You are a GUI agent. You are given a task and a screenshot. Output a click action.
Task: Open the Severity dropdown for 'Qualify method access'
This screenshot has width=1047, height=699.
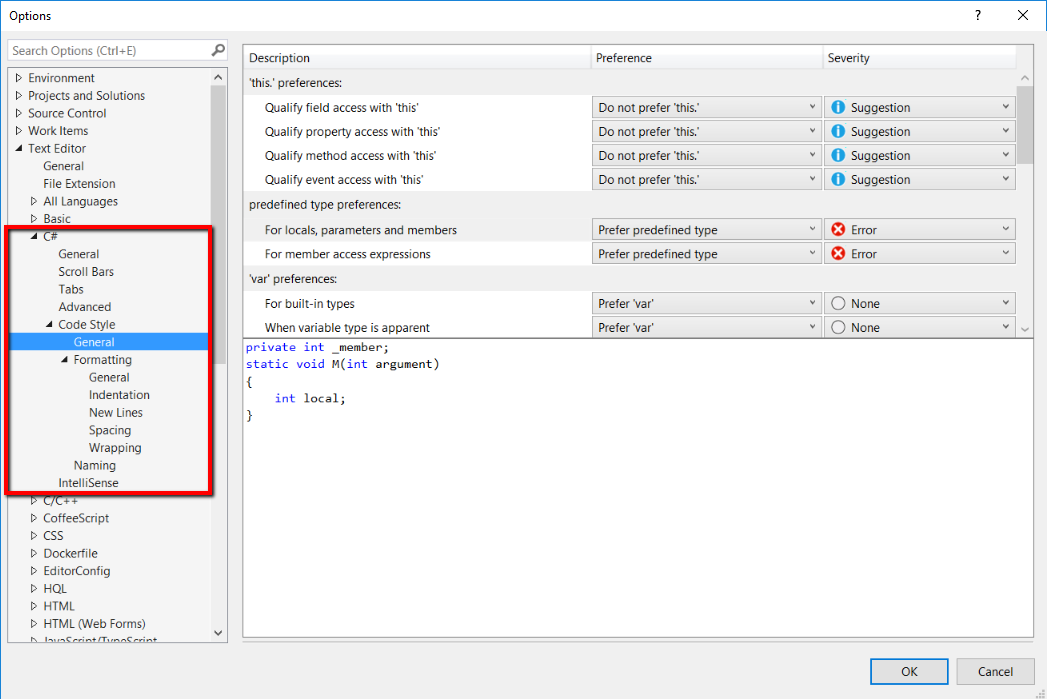(1006, 155)
